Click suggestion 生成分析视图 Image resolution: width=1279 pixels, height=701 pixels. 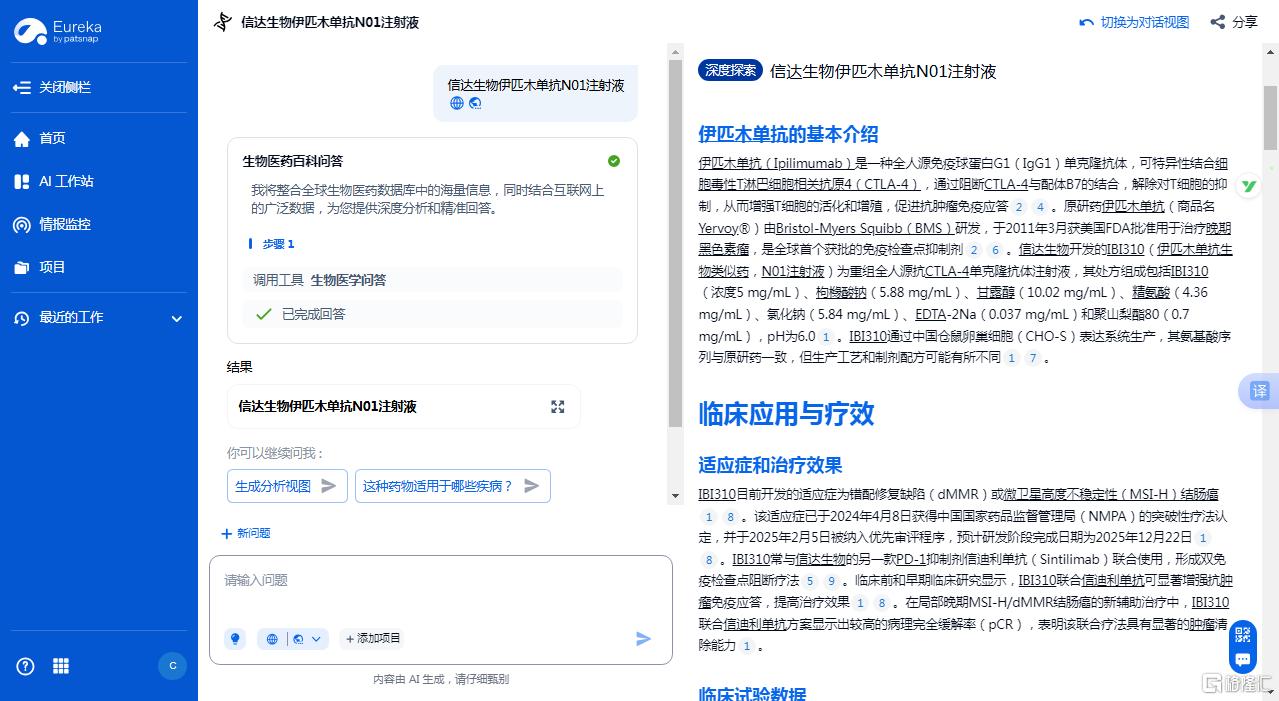[287, 486]
